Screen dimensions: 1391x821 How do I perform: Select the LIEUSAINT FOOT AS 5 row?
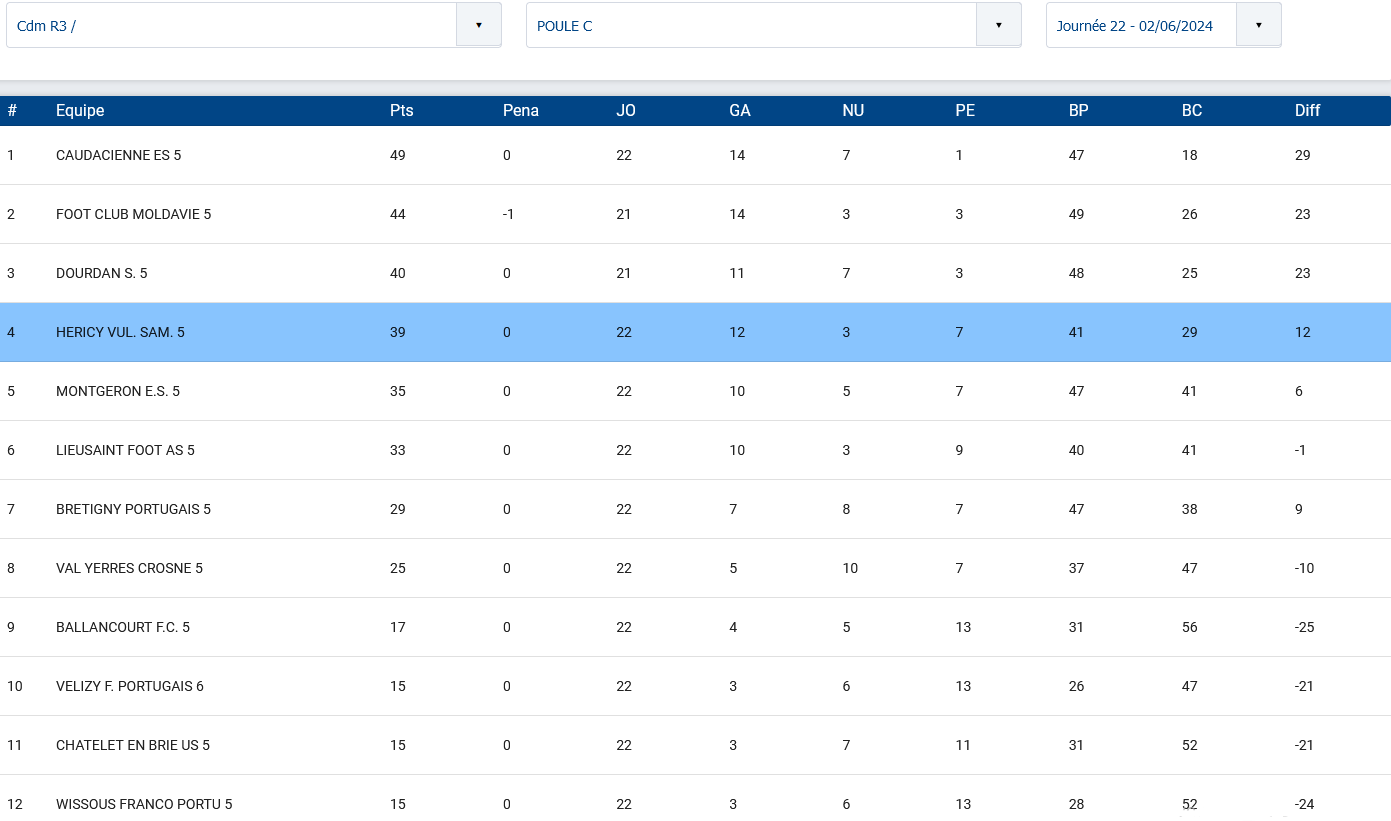tap(695, 450)
